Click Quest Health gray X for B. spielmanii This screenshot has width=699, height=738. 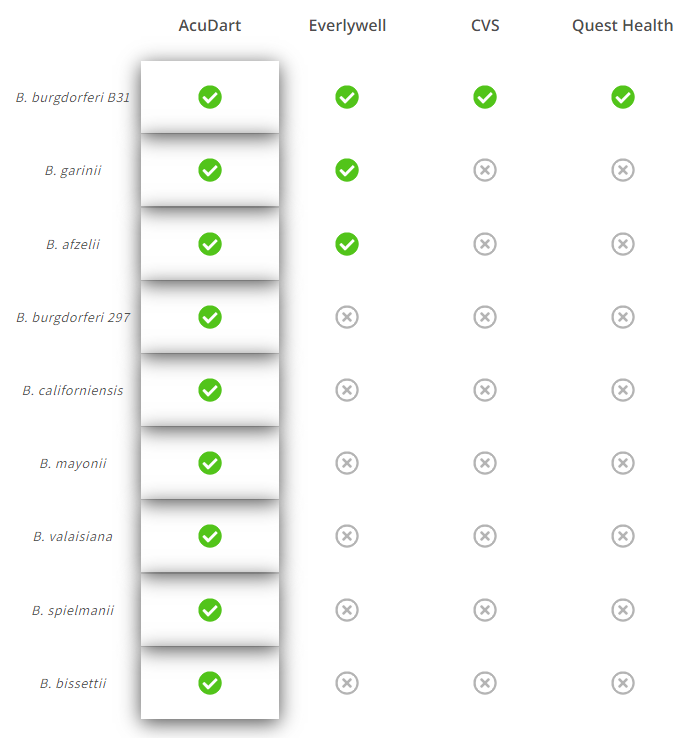(623, 610)
